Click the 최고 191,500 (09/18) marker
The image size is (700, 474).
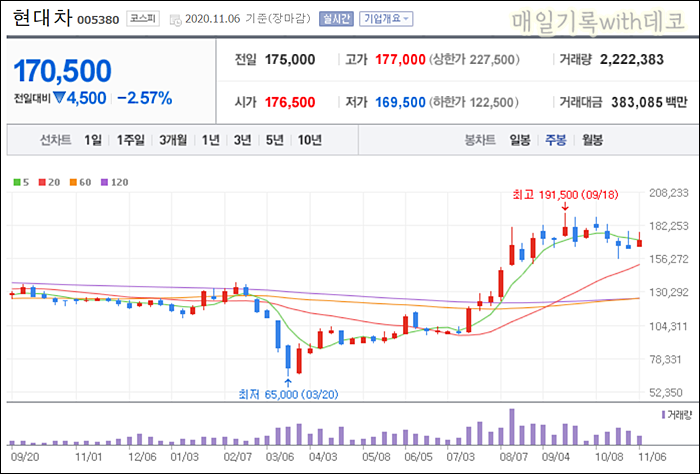(x=565, y=195)
